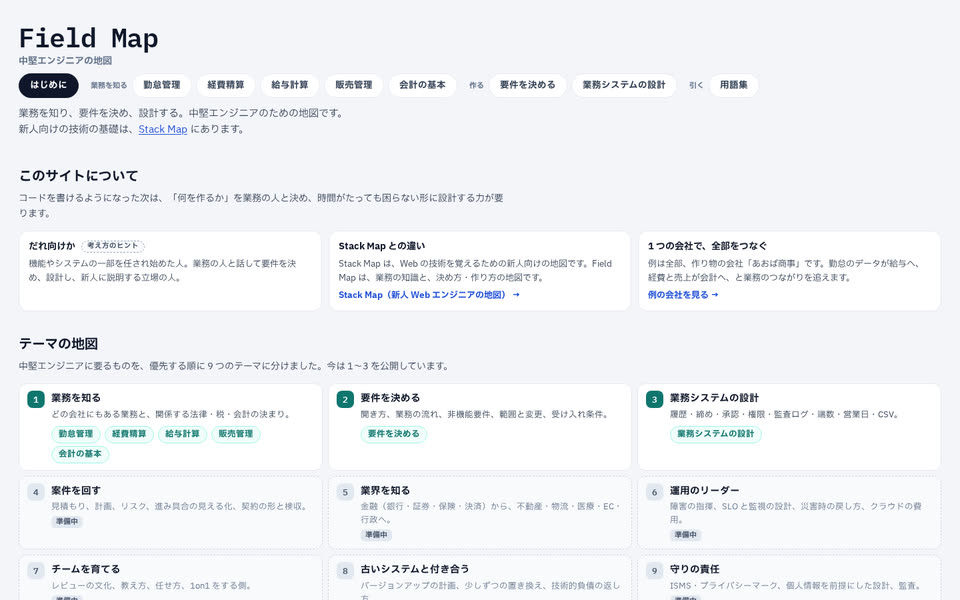960x600 pixels.
Task: Click the gray number 9 badge on 守りの責任
Action: click(x=654, y=571)
